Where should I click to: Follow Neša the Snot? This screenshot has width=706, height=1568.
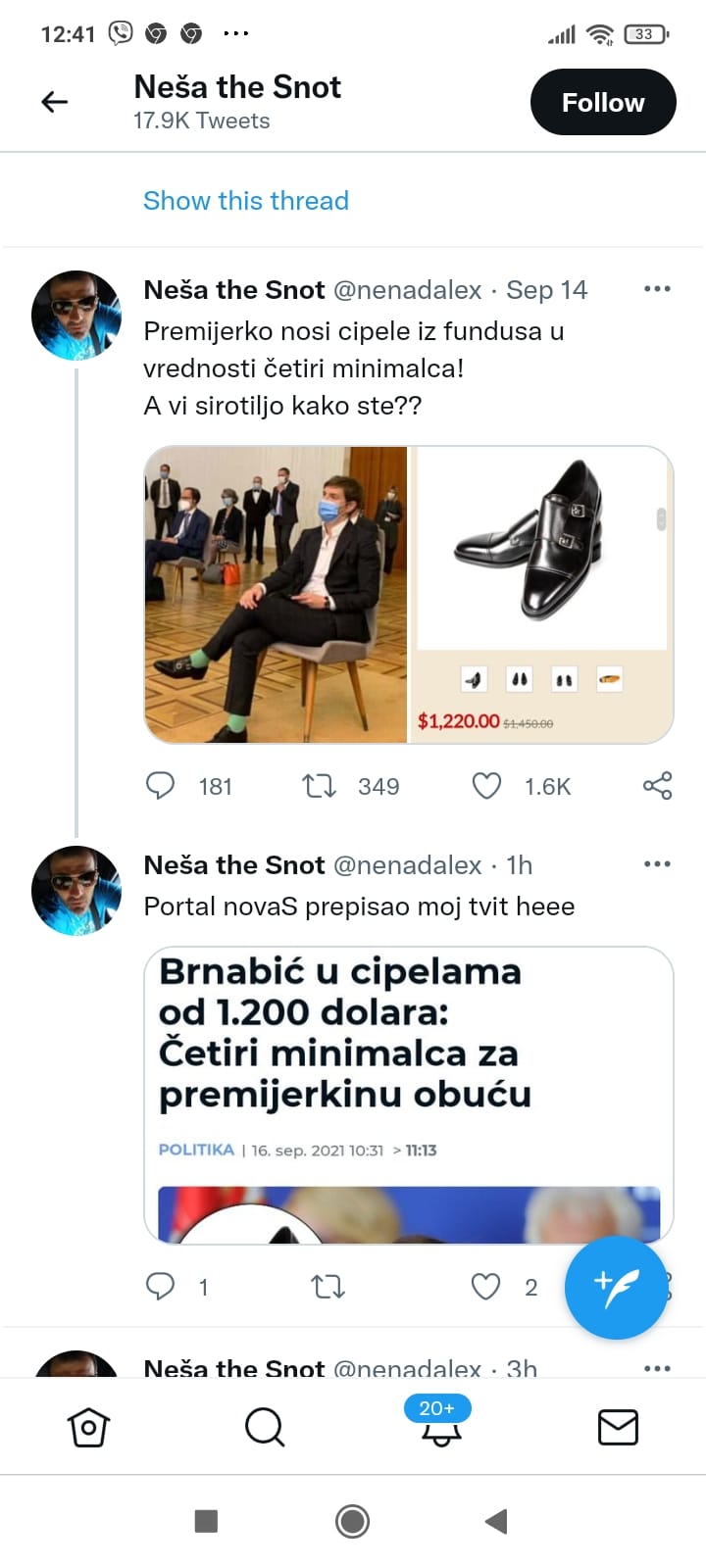[x=602, y=102]
